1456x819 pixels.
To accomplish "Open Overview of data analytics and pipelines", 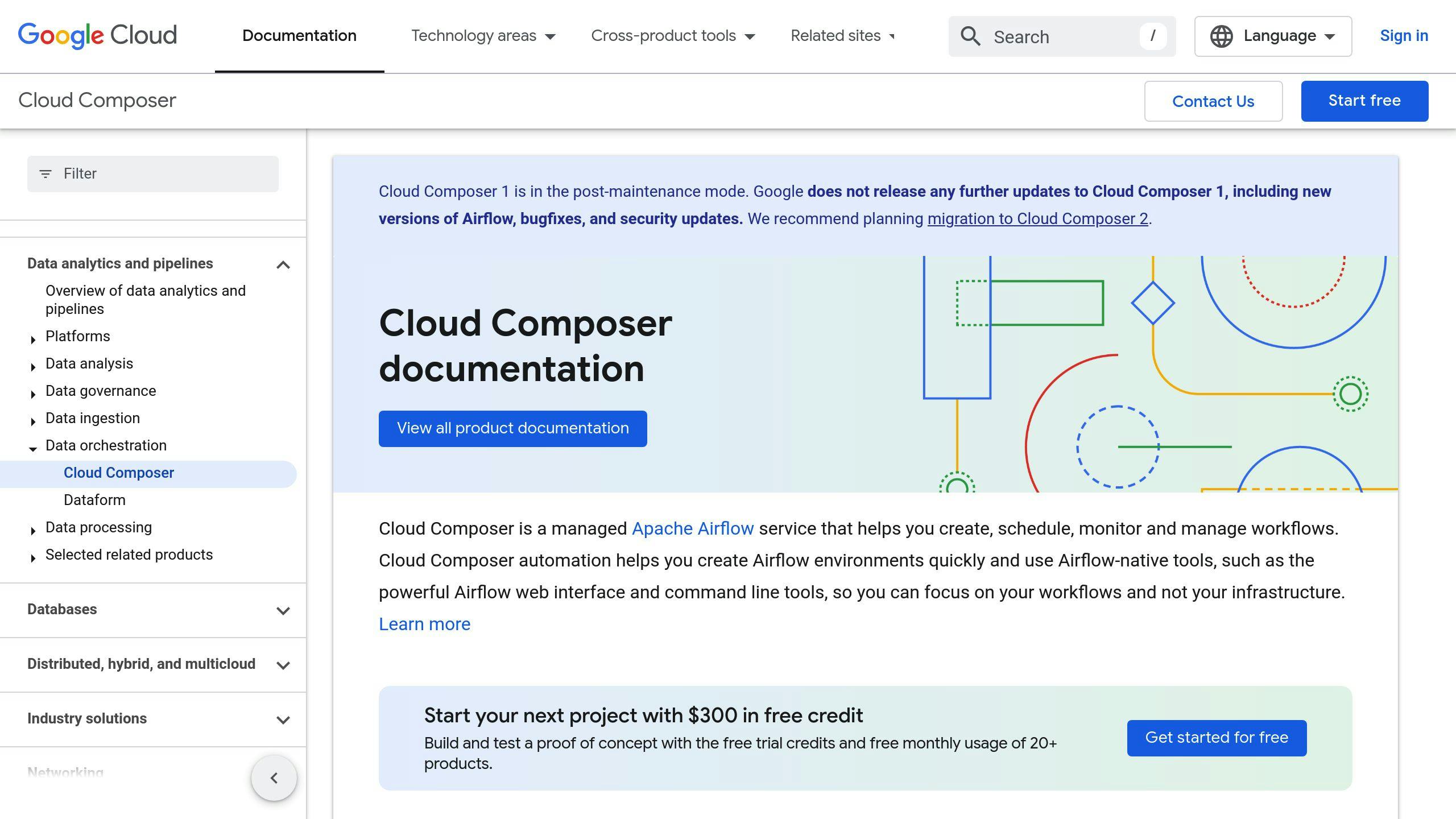I will click(146, 300).
